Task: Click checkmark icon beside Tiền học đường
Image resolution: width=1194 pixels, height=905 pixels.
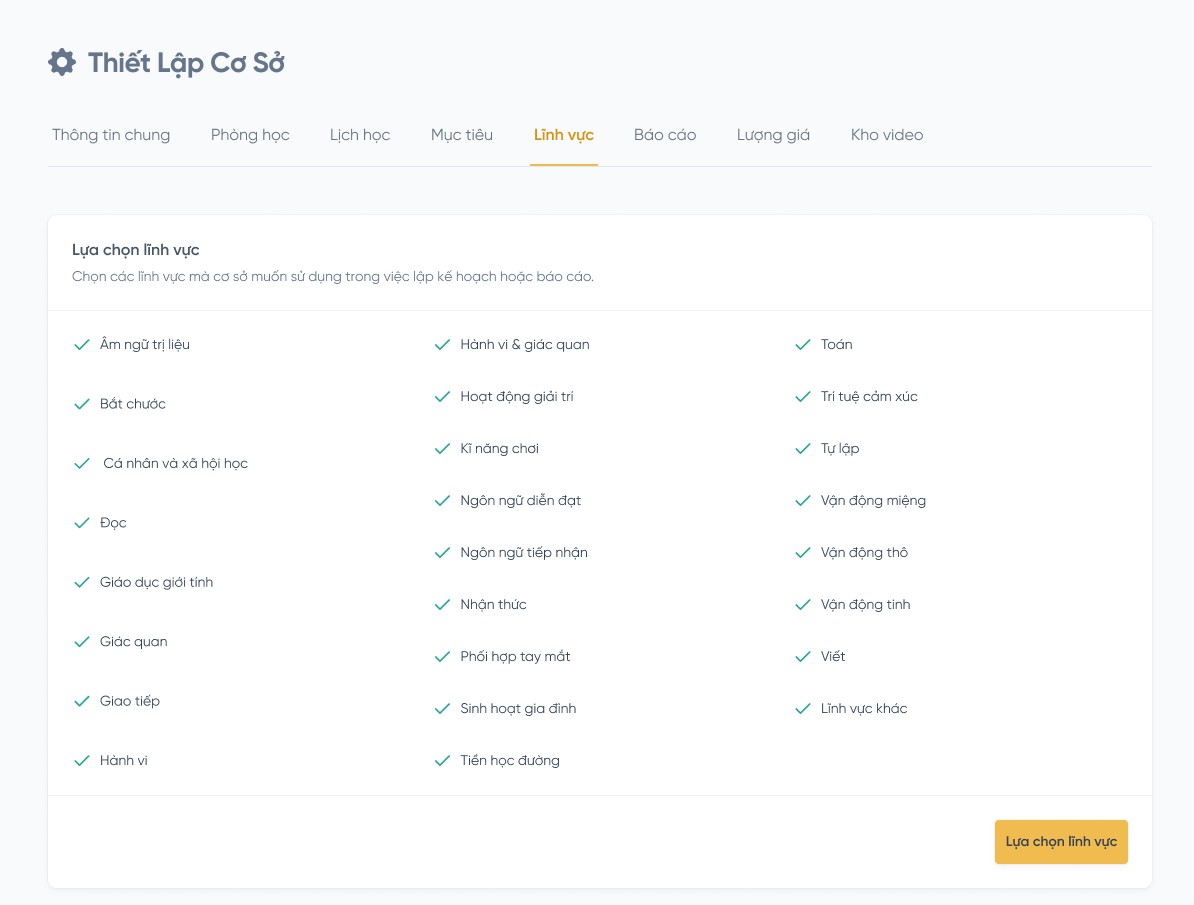Action: (442, 761)
